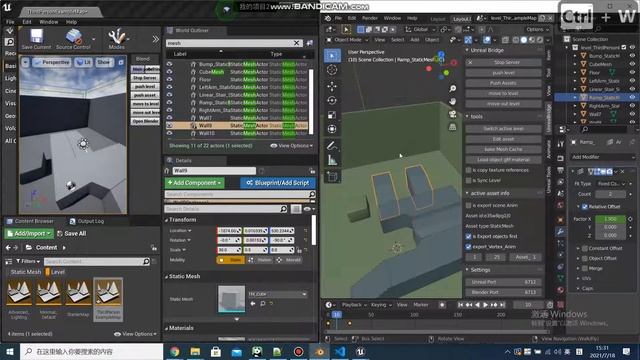Toggle Relative Offset checkbox in Array modifier
Viewport: 640px width, 360px height.
pyautogui.click(x=585, y=207)
